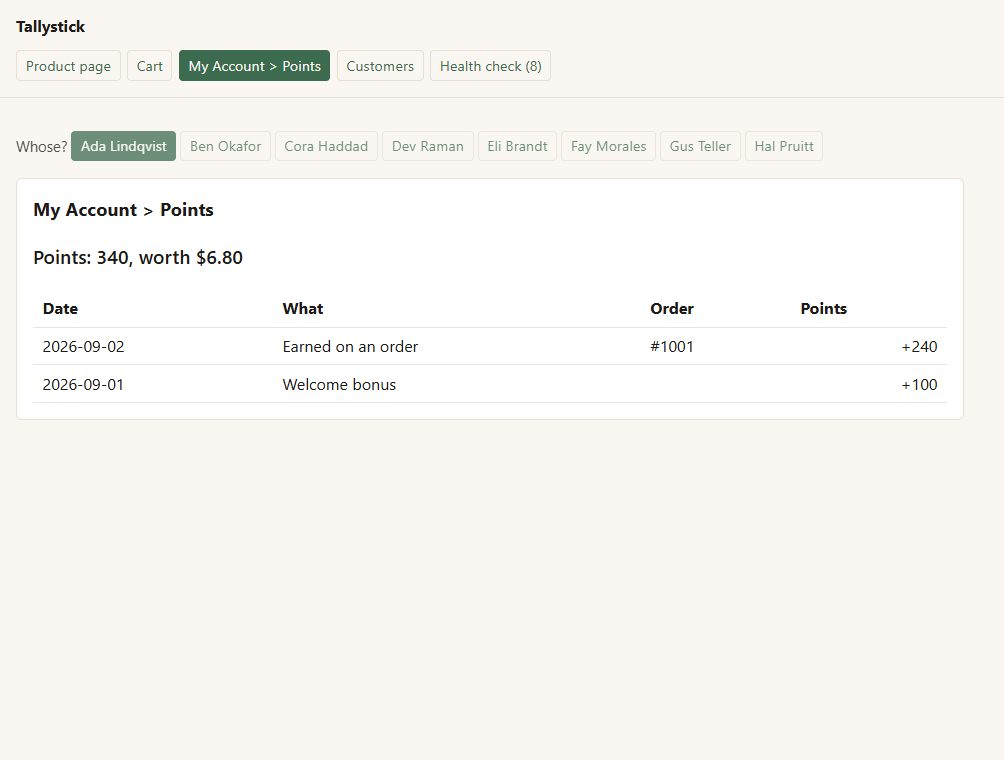Click 'Welcome bonus' entry

tap(339, 385)
